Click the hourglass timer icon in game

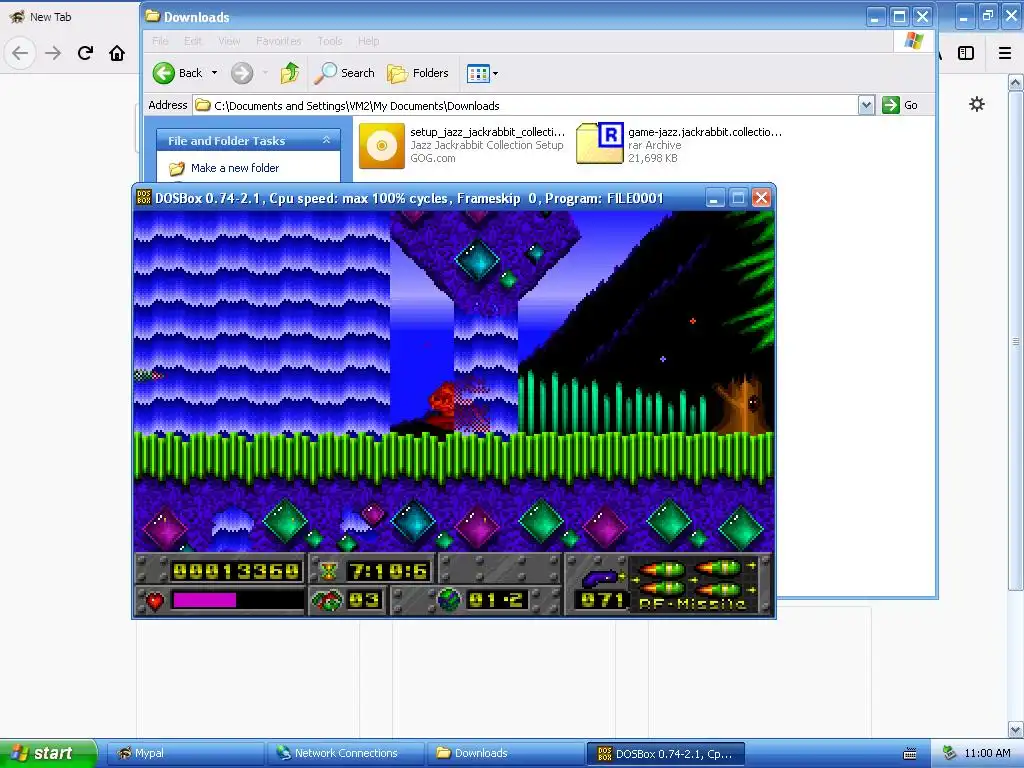click(x=329, y=571)
